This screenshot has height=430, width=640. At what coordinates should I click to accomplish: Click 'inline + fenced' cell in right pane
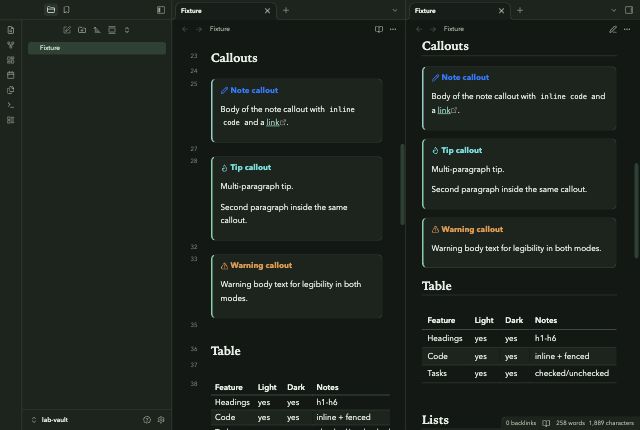[562, 357]
